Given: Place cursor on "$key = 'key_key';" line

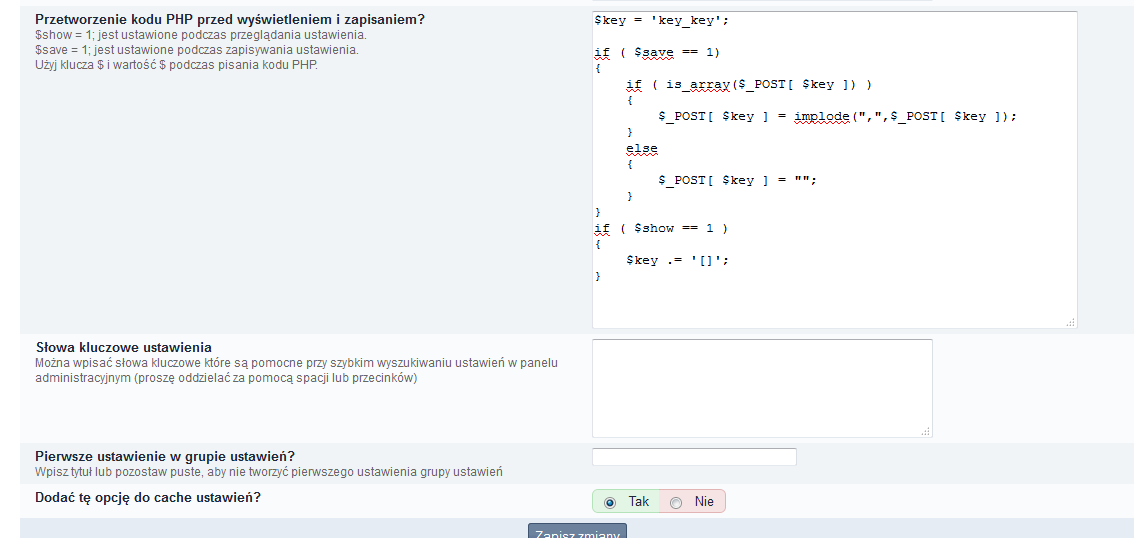Looking at the screenshot, I should click(x=655, y=20).
